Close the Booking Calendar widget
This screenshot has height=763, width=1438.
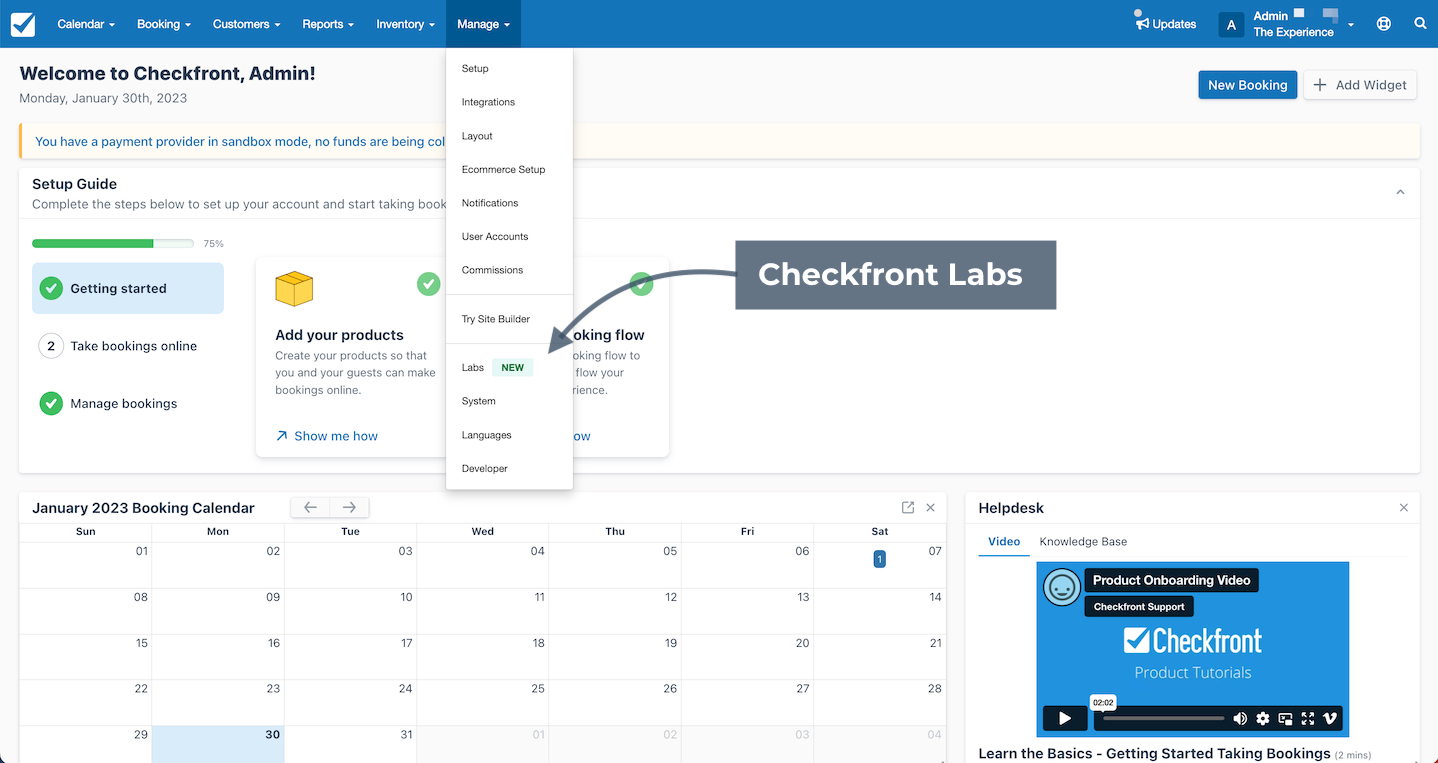pos(930,508)
